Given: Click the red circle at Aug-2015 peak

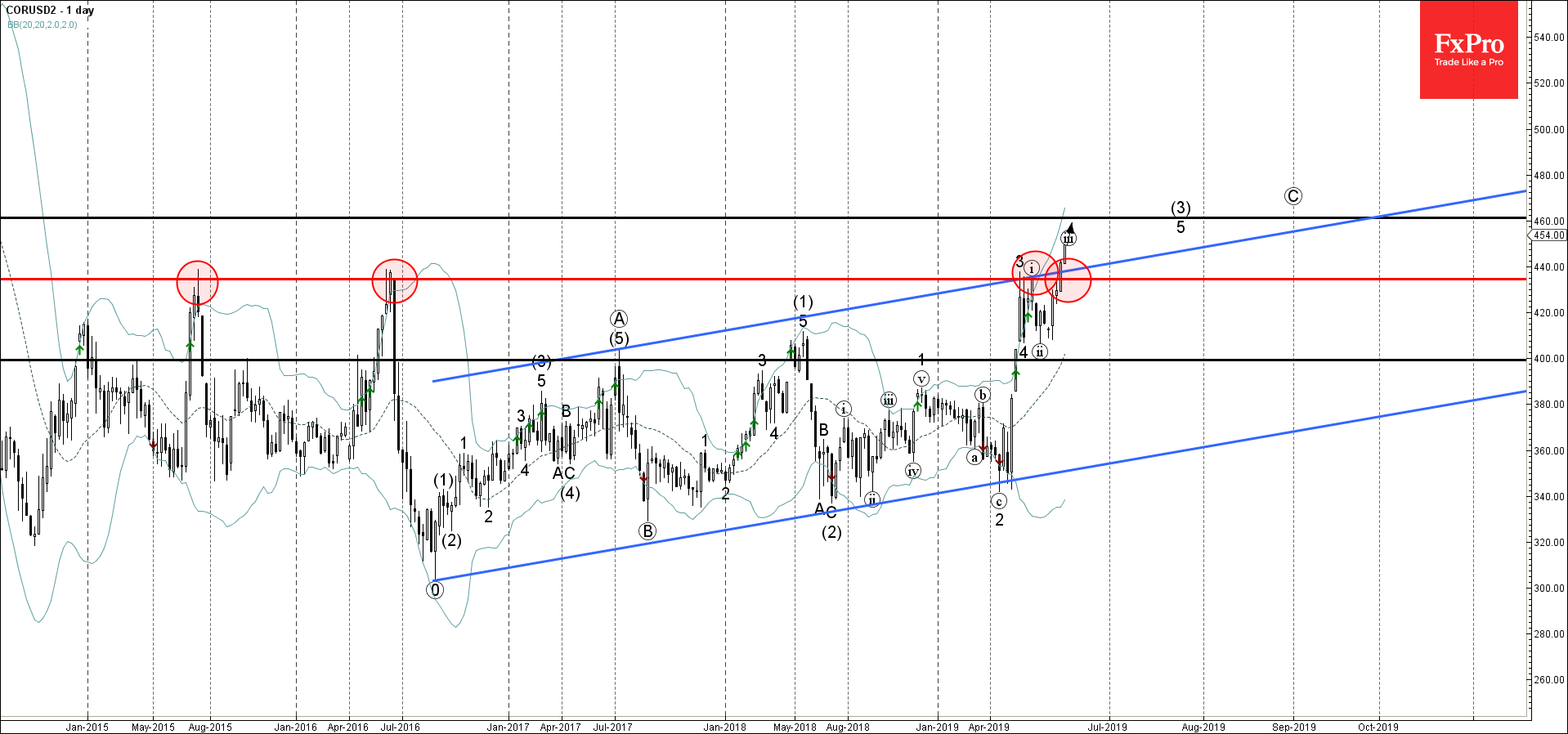Looking at the screenshot, I should (197, 283).
